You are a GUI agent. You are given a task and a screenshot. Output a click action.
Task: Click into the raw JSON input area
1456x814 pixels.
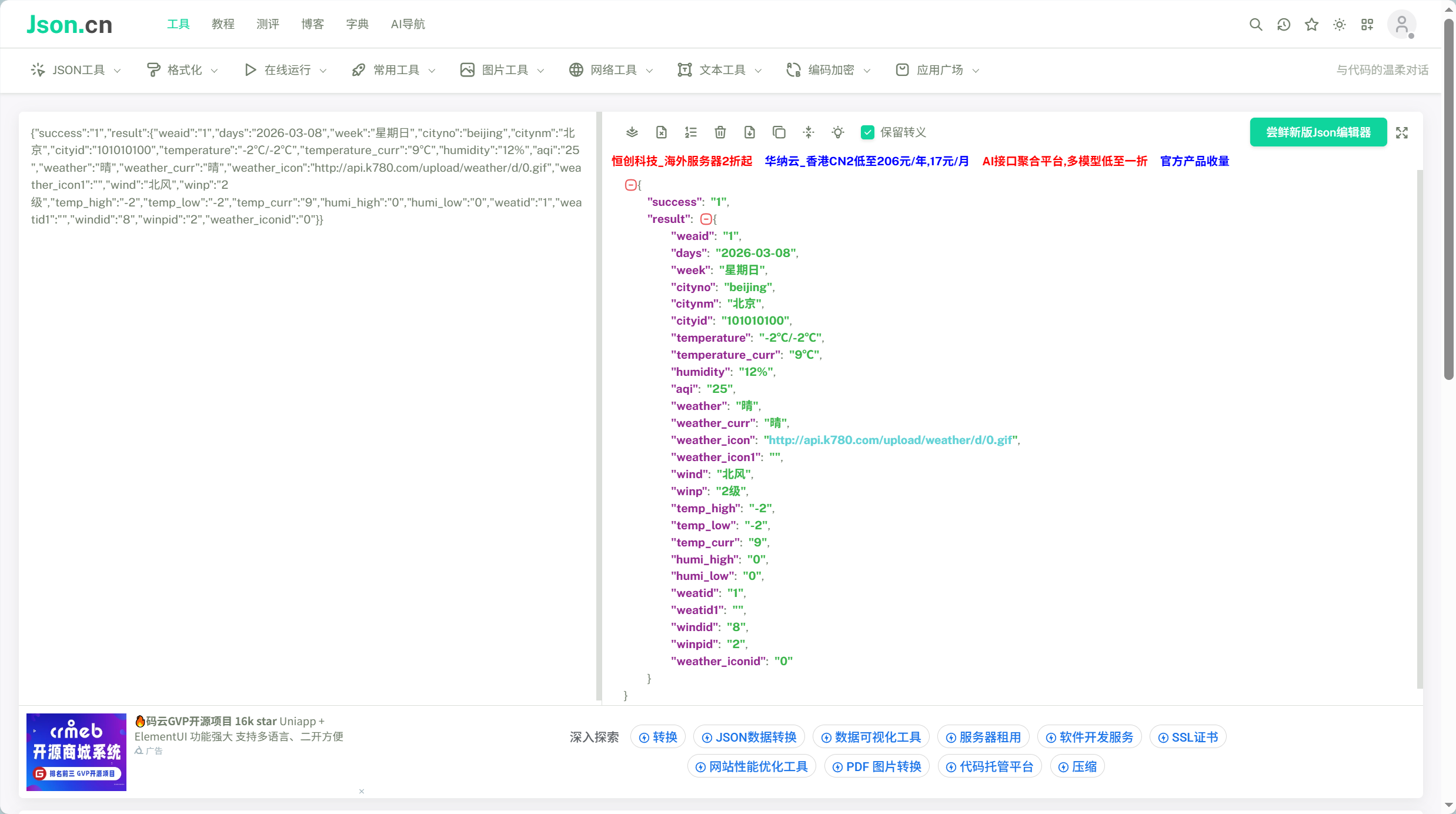pos(306,412)
